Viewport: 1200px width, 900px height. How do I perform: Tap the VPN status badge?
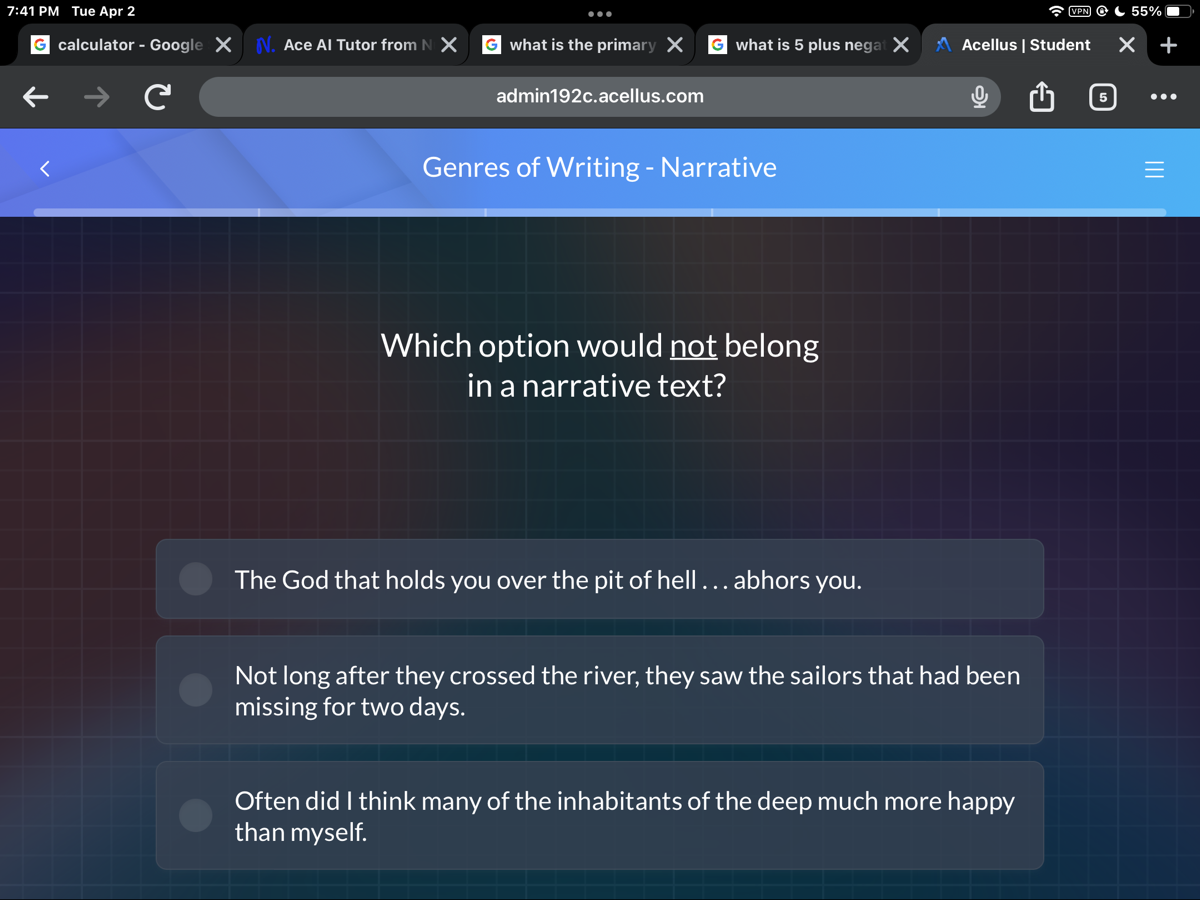(1080, 12)
